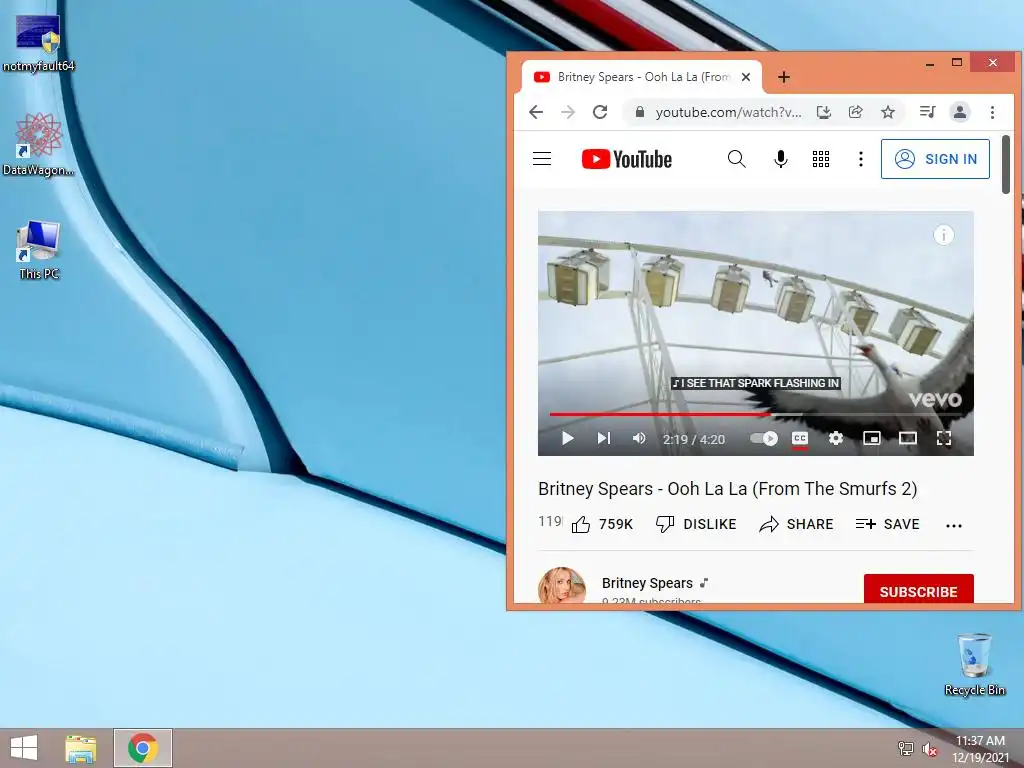This screenshot has width=1024, height=768.
Task: Show video info card icon
Action: click(x=944, y=235)
